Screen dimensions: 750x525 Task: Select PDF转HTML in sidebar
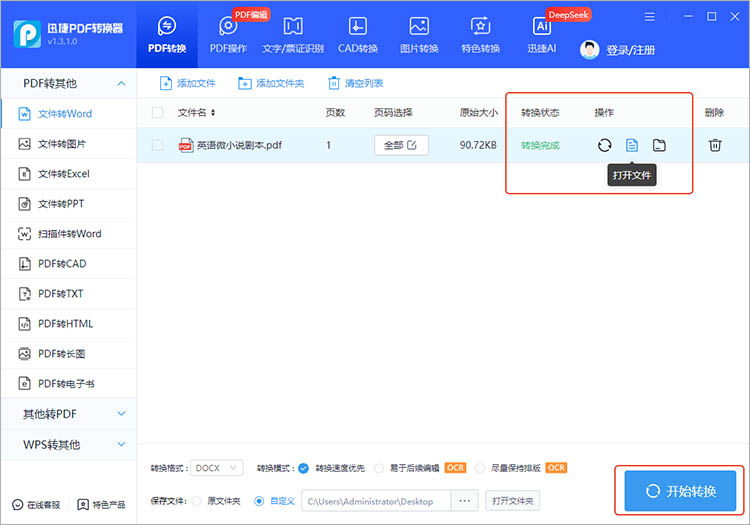click(68, 324)
